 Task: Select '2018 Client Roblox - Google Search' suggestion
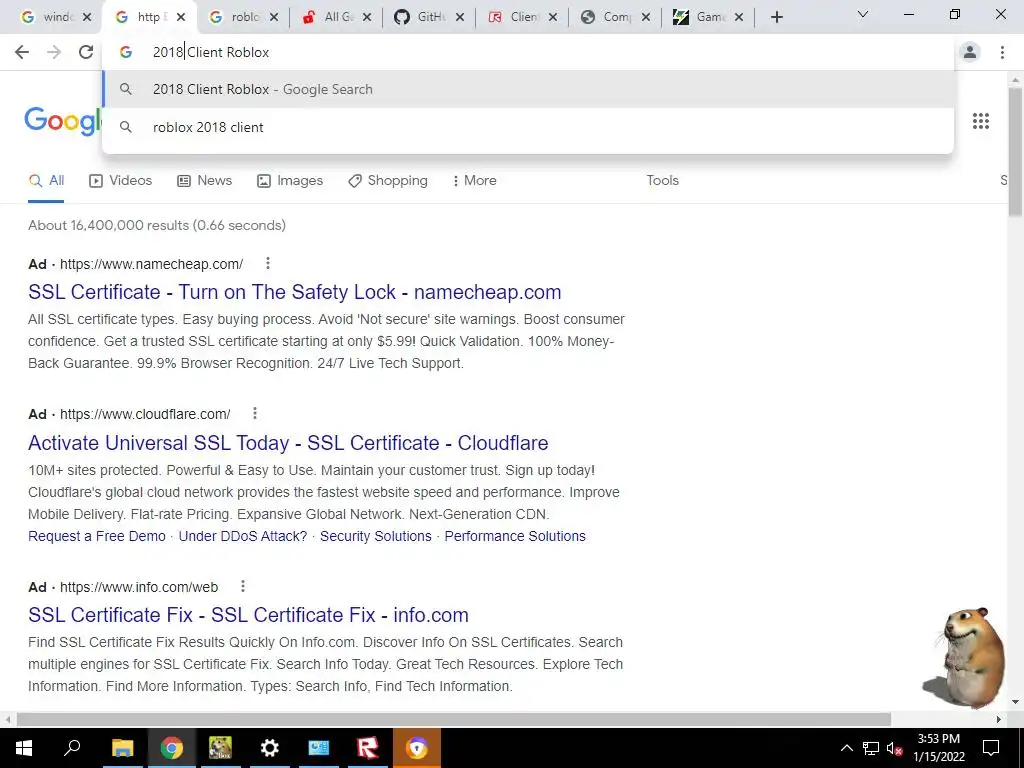(x=528, y=89)
